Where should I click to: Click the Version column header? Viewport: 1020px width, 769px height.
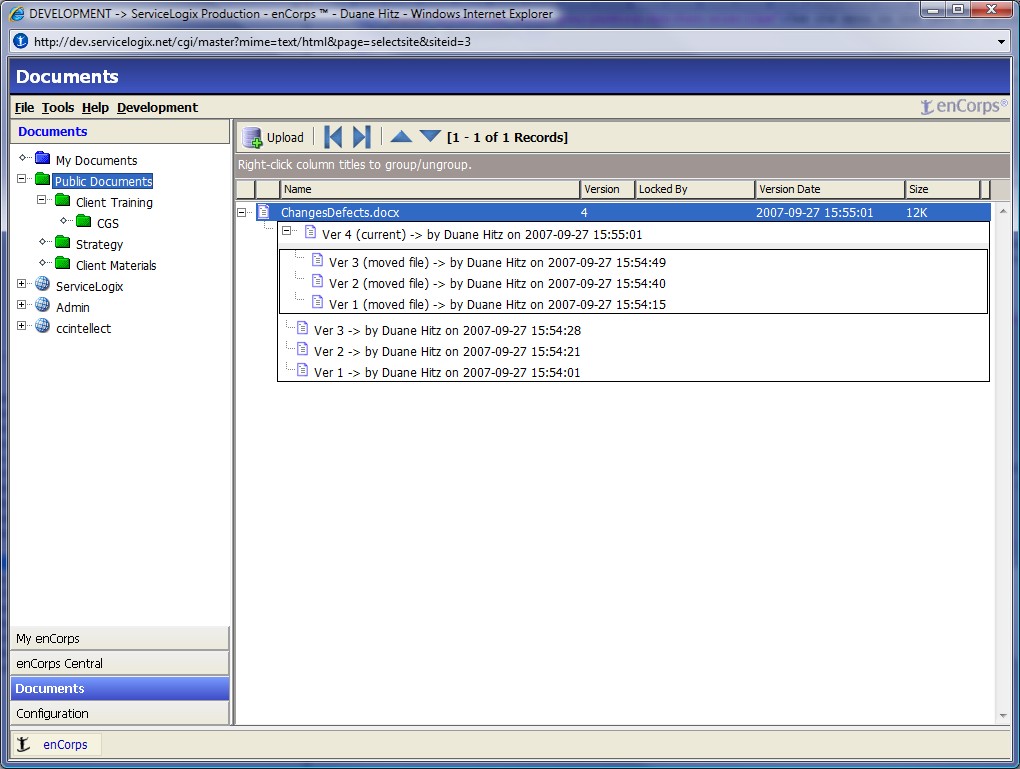coord(606,189)
